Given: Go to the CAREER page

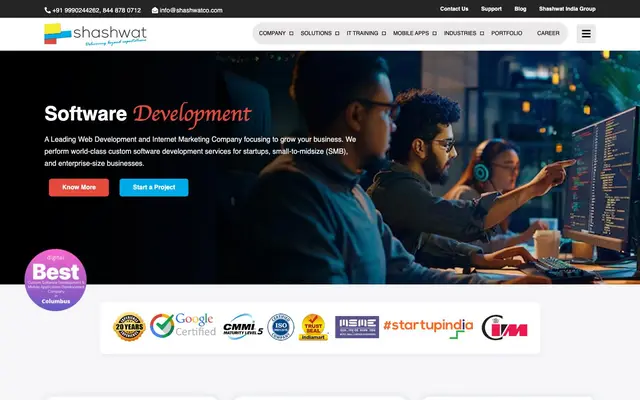Looking at the screenshot, I should [x=548, y=33].
